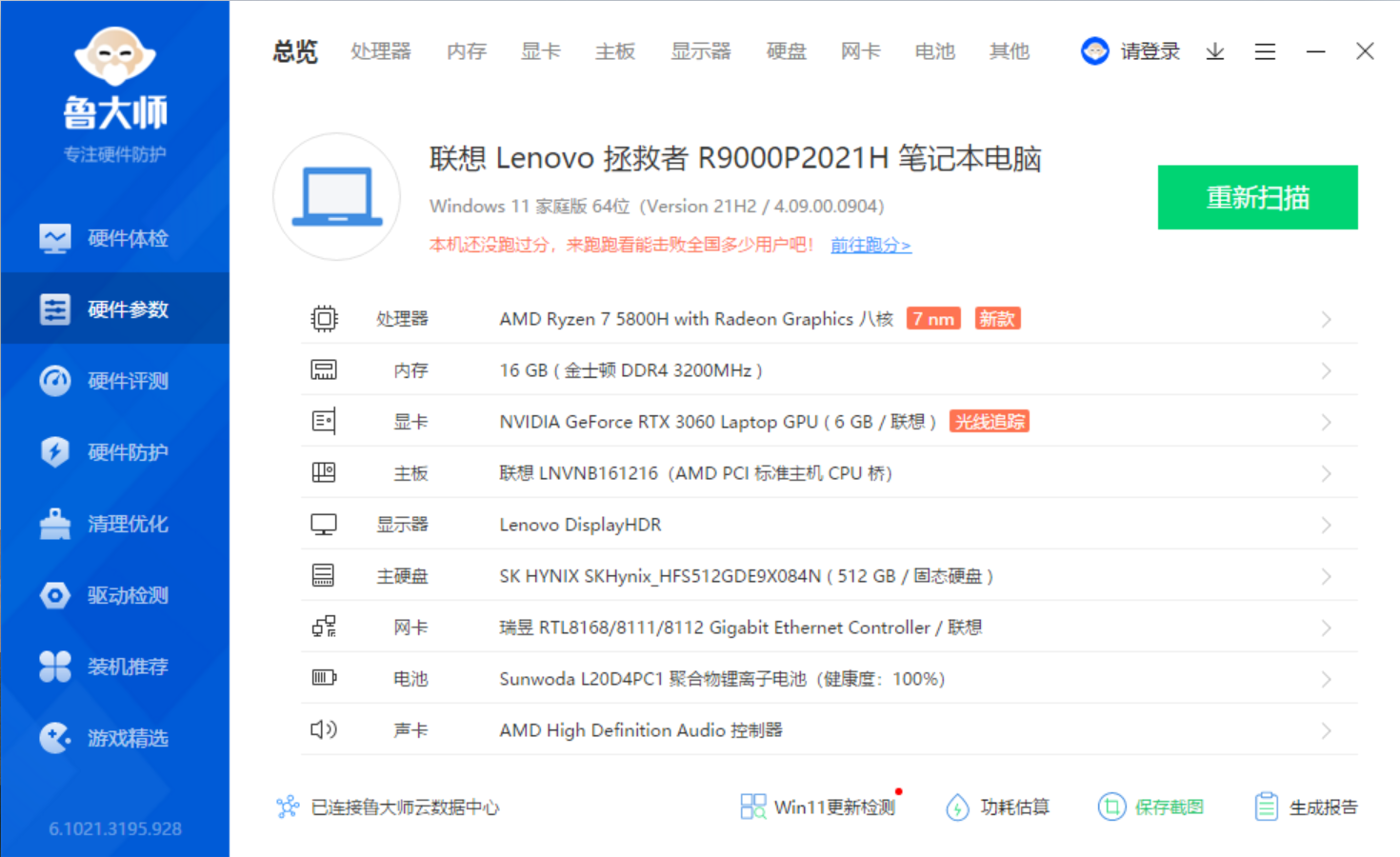The image size is (1400, 857).
Task: Open 装机推荐 in the sidebar
Action: pyautogui.click(x=114, y=667)
